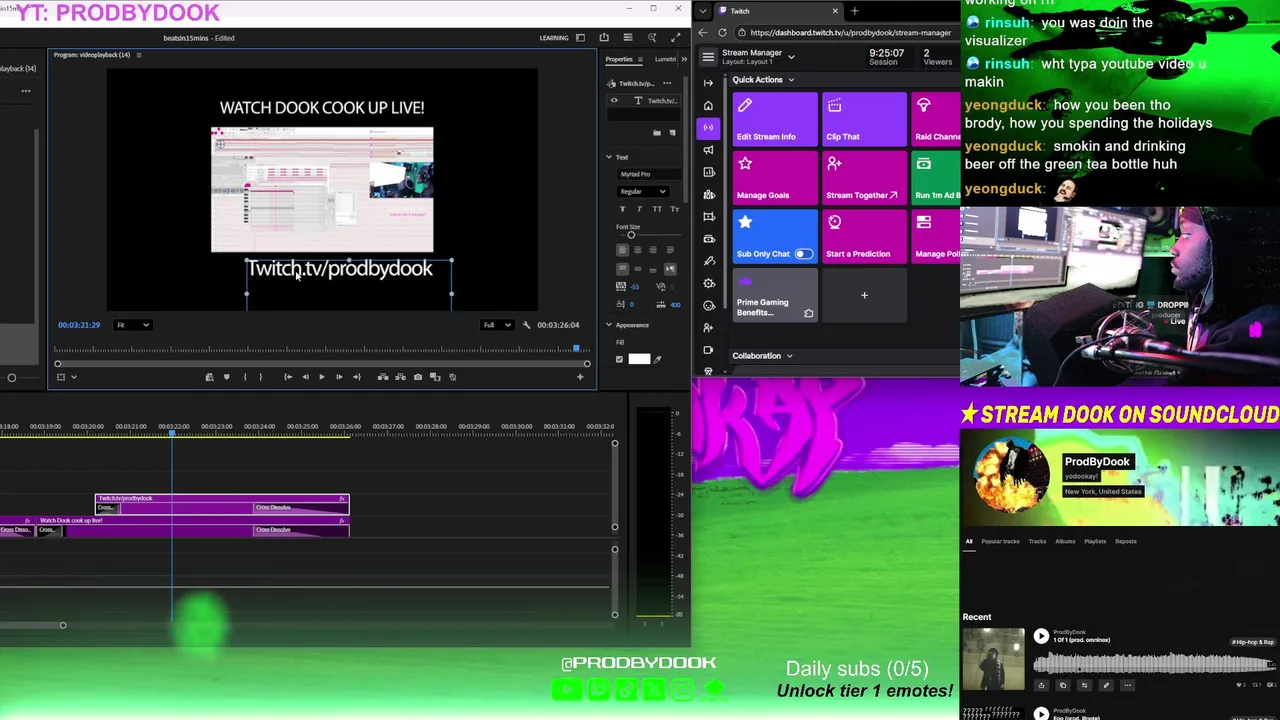Collapse the Appearance section in Properties
Image resolution: width=1280 pixels, height=720 pixels.
point(608,325)
